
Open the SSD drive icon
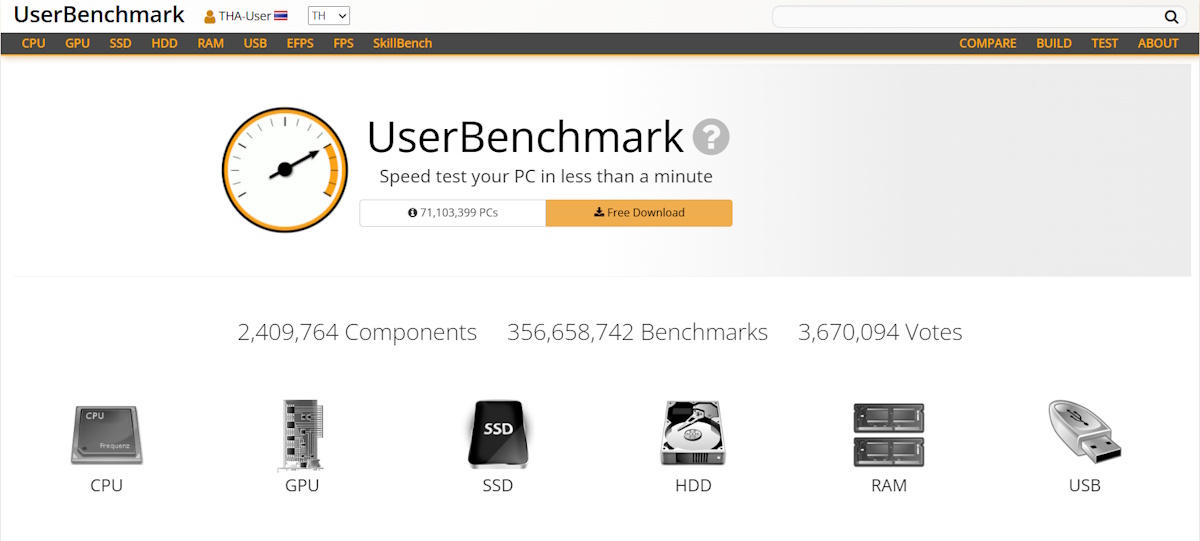[497, 434]
